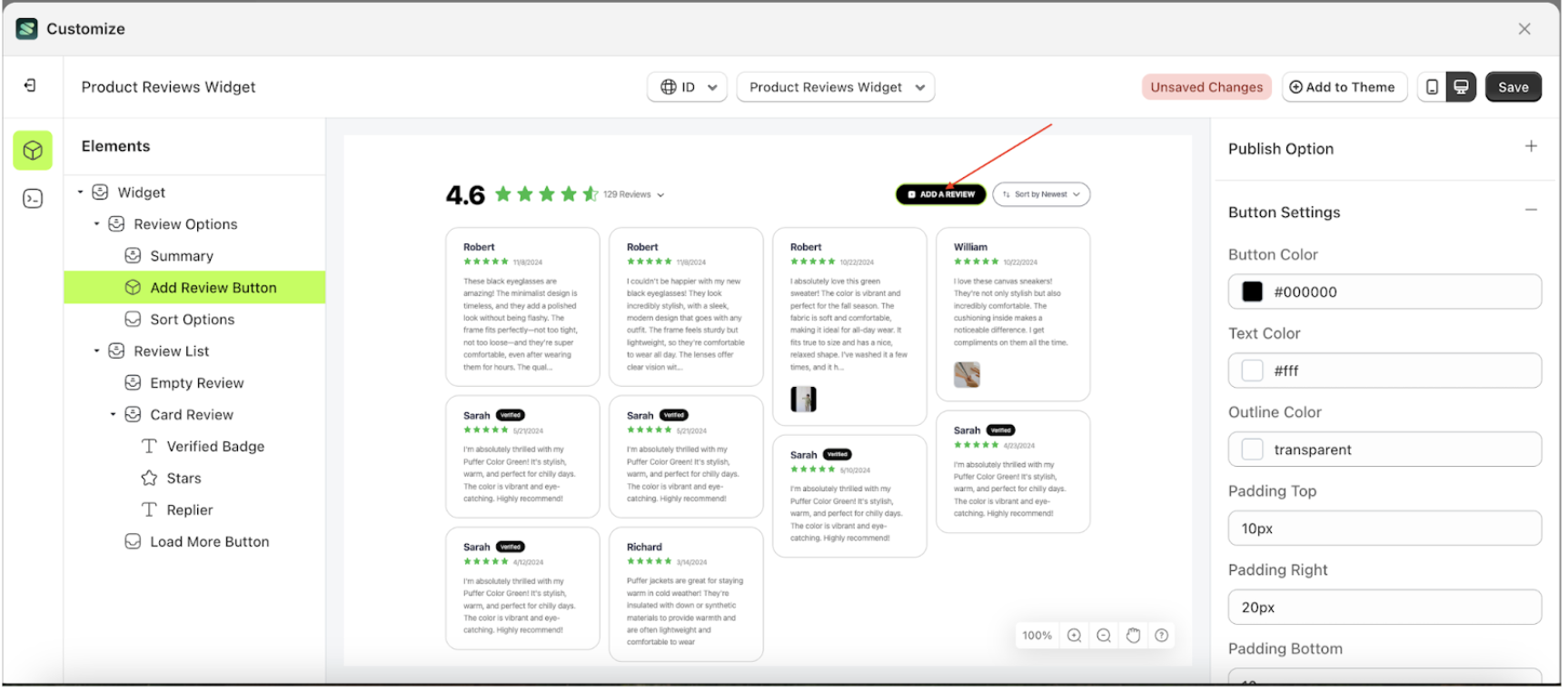Select the hand pan tool icon

[1133, 636]
